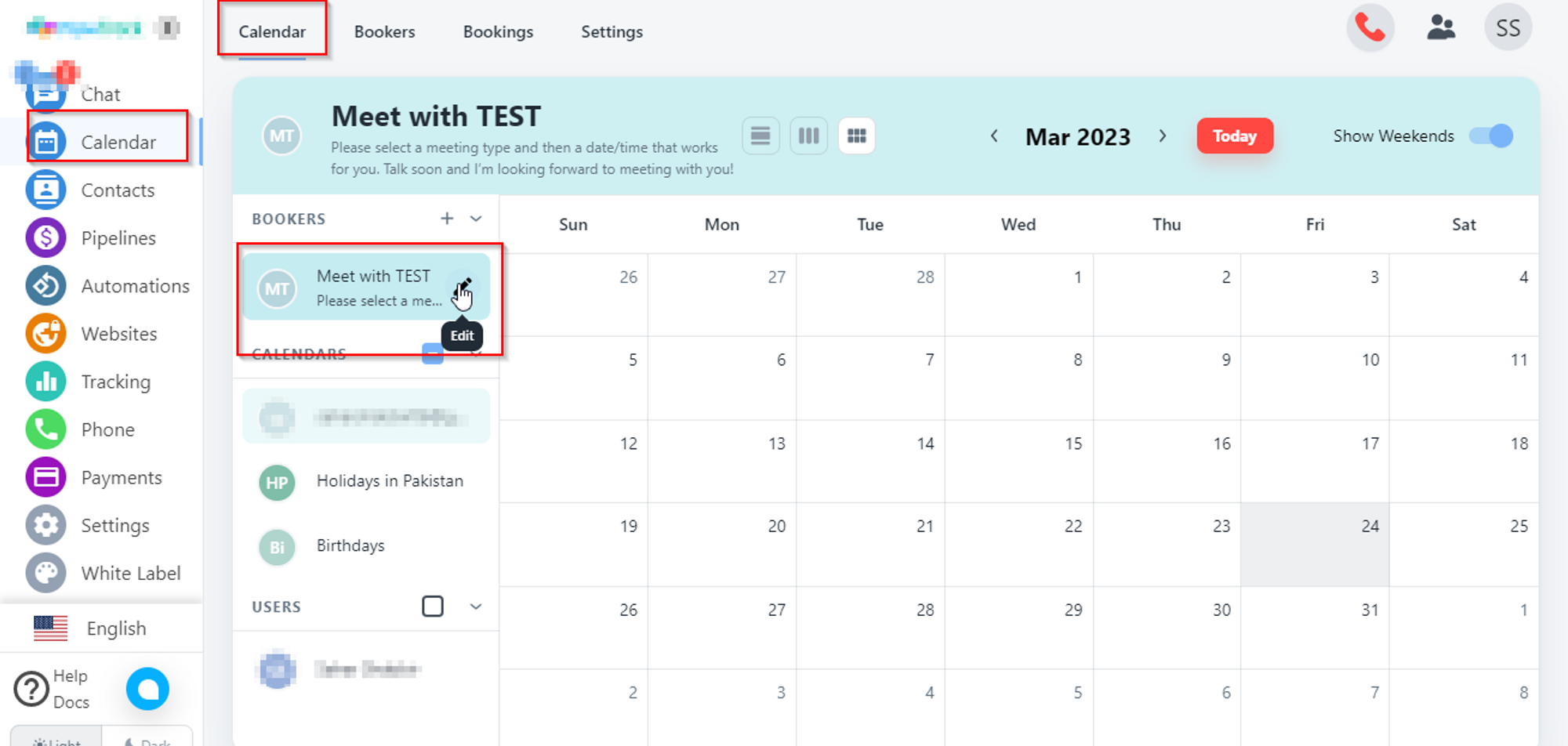Disable the Show Weekends toggle

(1491, 136)
